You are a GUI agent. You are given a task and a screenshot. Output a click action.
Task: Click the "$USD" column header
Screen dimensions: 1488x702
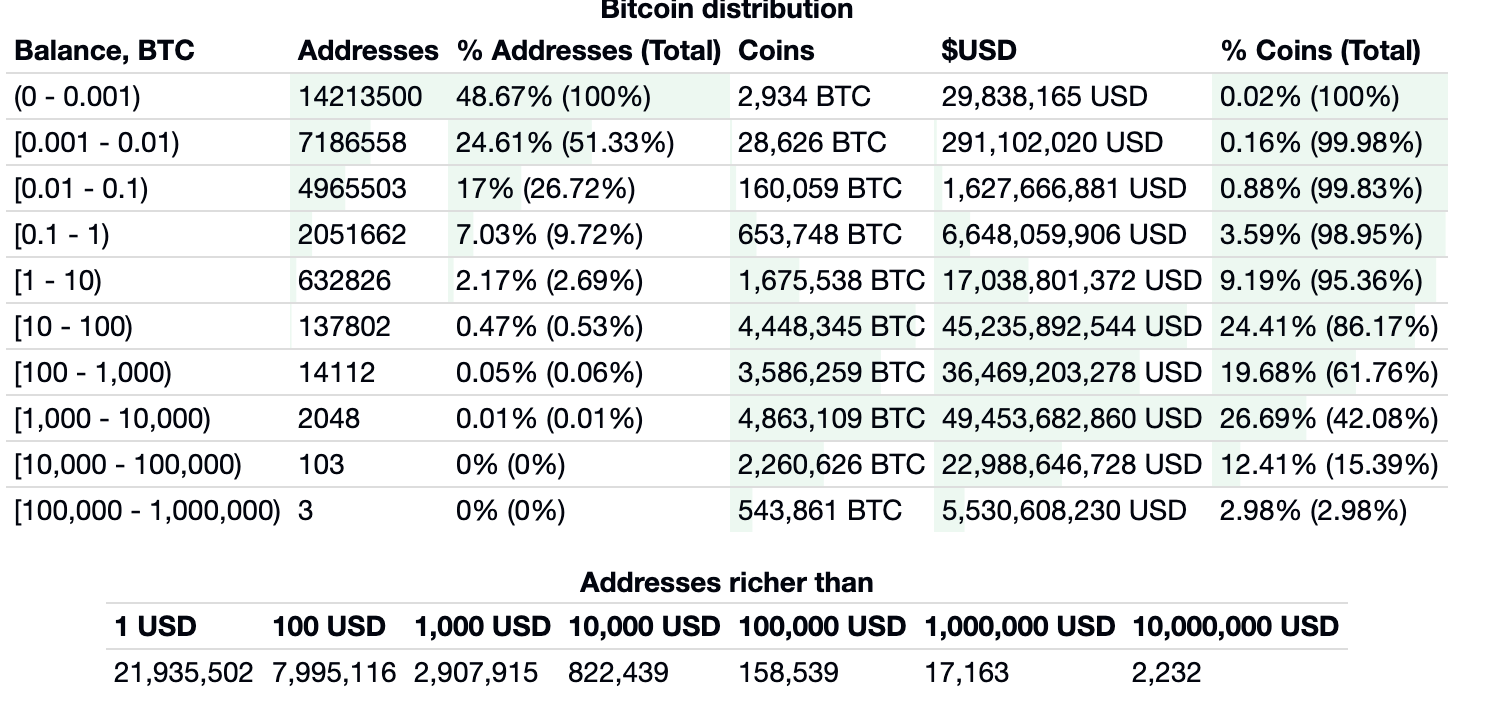coord(978,50)
